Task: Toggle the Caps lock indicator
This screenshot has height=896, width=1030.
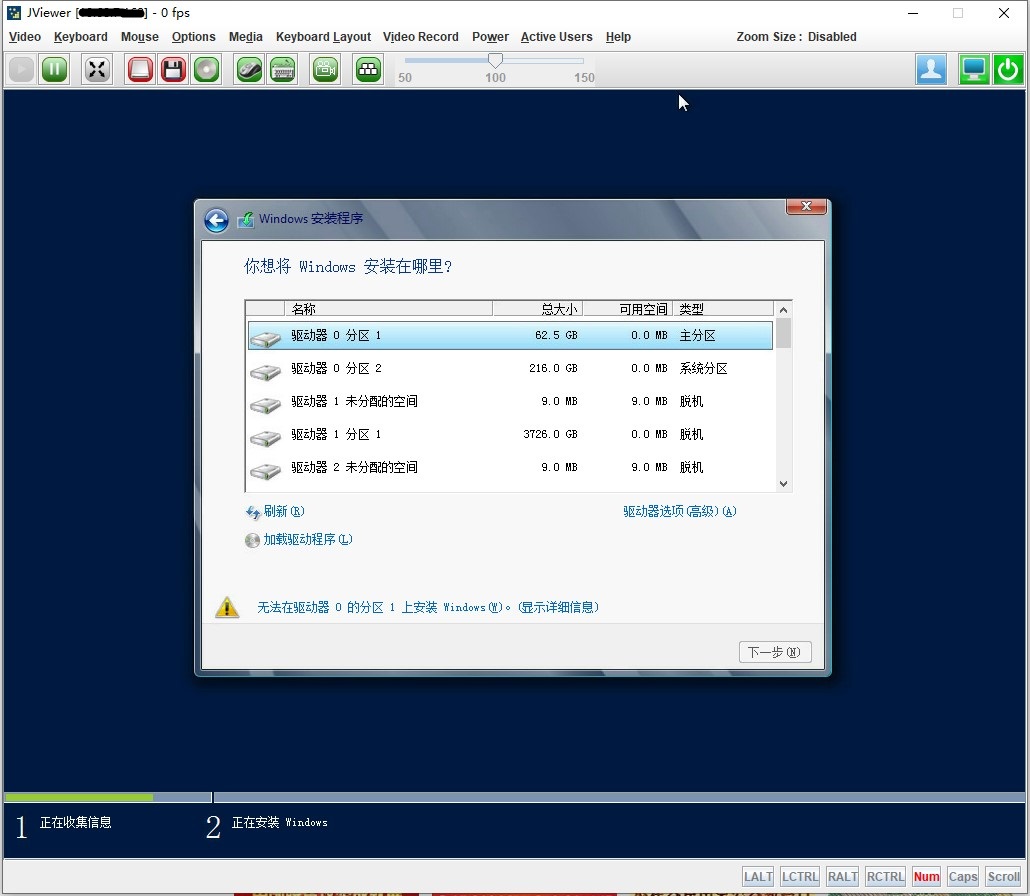Action: tap(963, 877)
